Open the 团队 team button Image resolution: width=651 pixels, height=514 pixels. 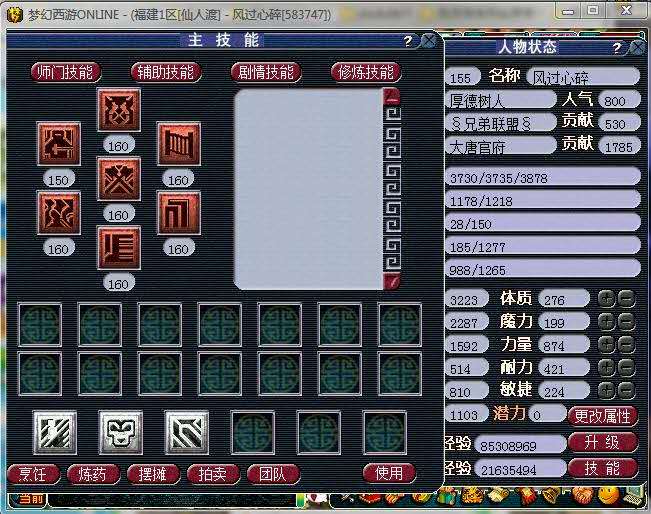click(x=273, y=474)
